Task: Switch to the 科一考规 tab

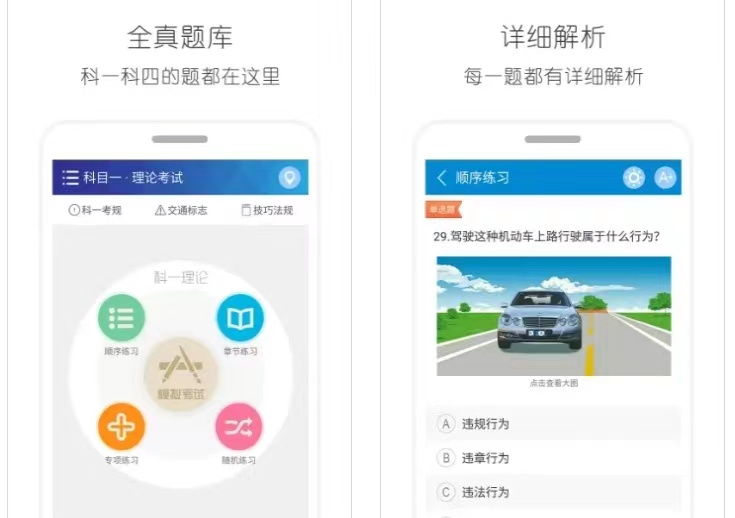Action: click(95, 210)
